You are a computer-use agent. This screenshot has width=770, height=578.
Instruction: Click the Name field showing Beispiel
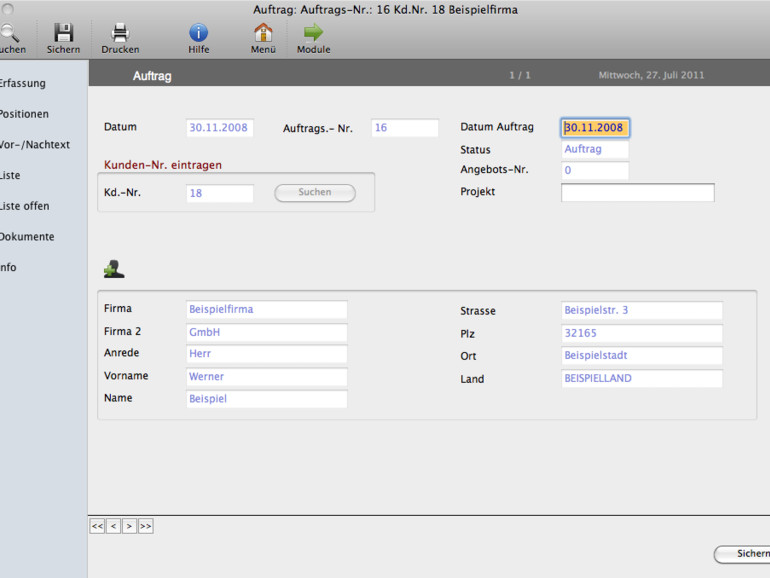[x=267, y=399]
